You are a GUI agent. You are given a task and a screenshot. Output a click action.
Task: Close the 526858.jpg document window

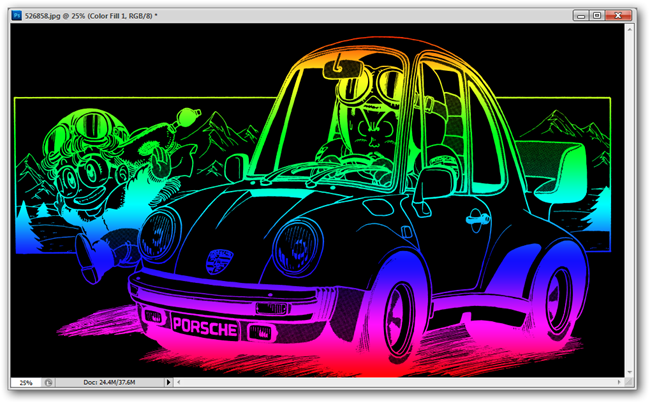tap(618, 16)
